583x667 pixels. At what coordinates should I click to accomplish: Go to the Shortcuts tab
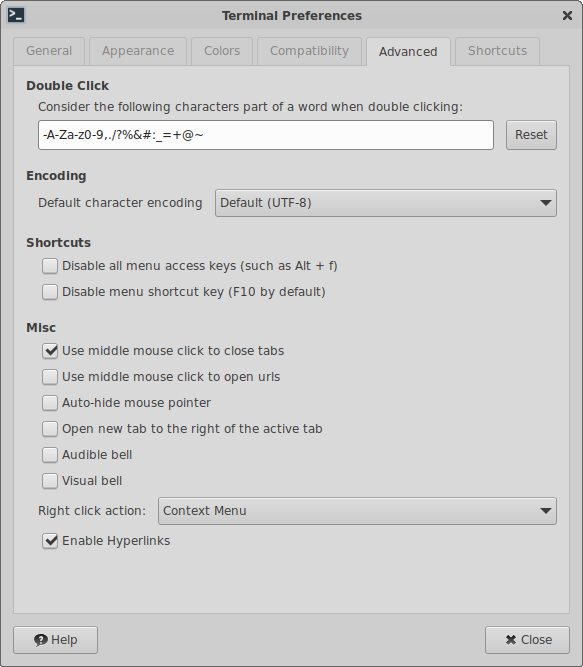coord(498,51)
